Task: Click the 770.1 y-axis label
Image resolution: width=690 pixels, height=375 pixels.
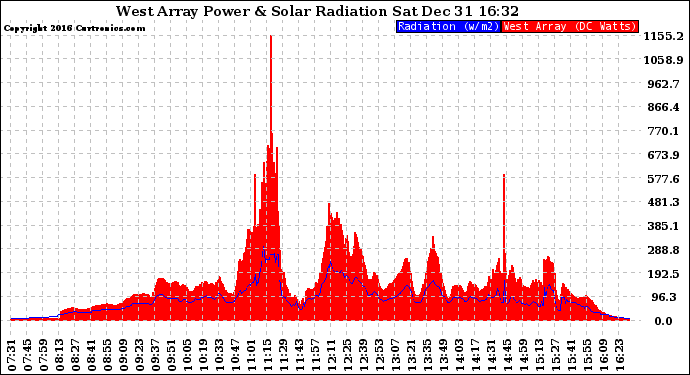Action: pyautogui.click(x=663, y=131)
